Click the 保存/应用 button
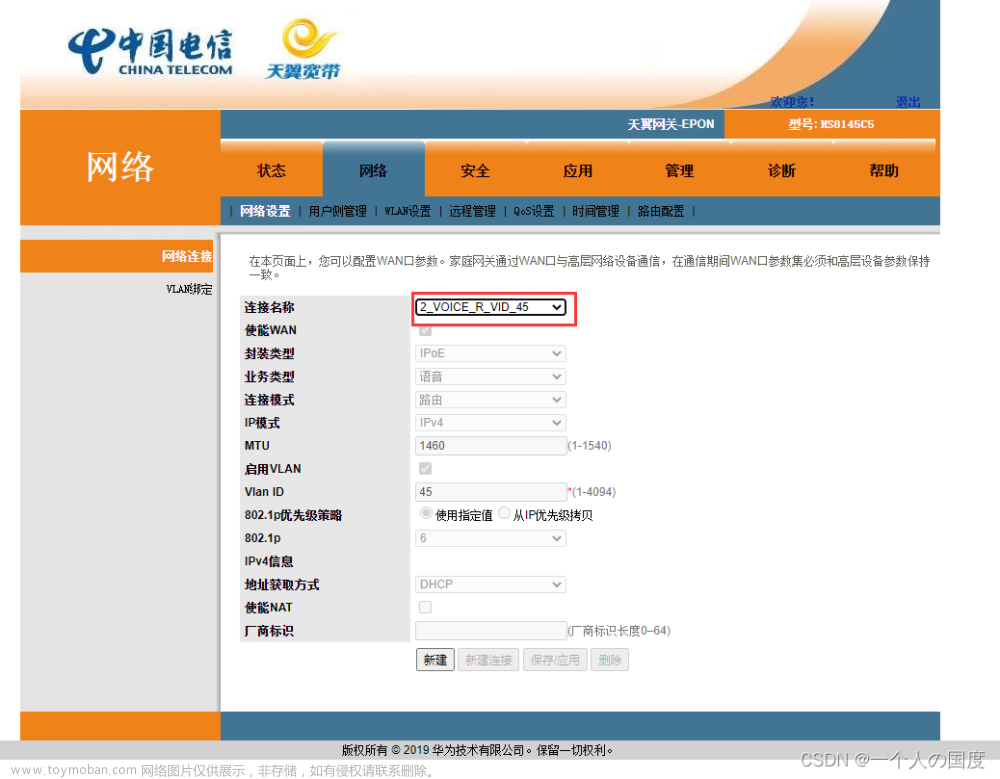 click(x=555, y=660)
